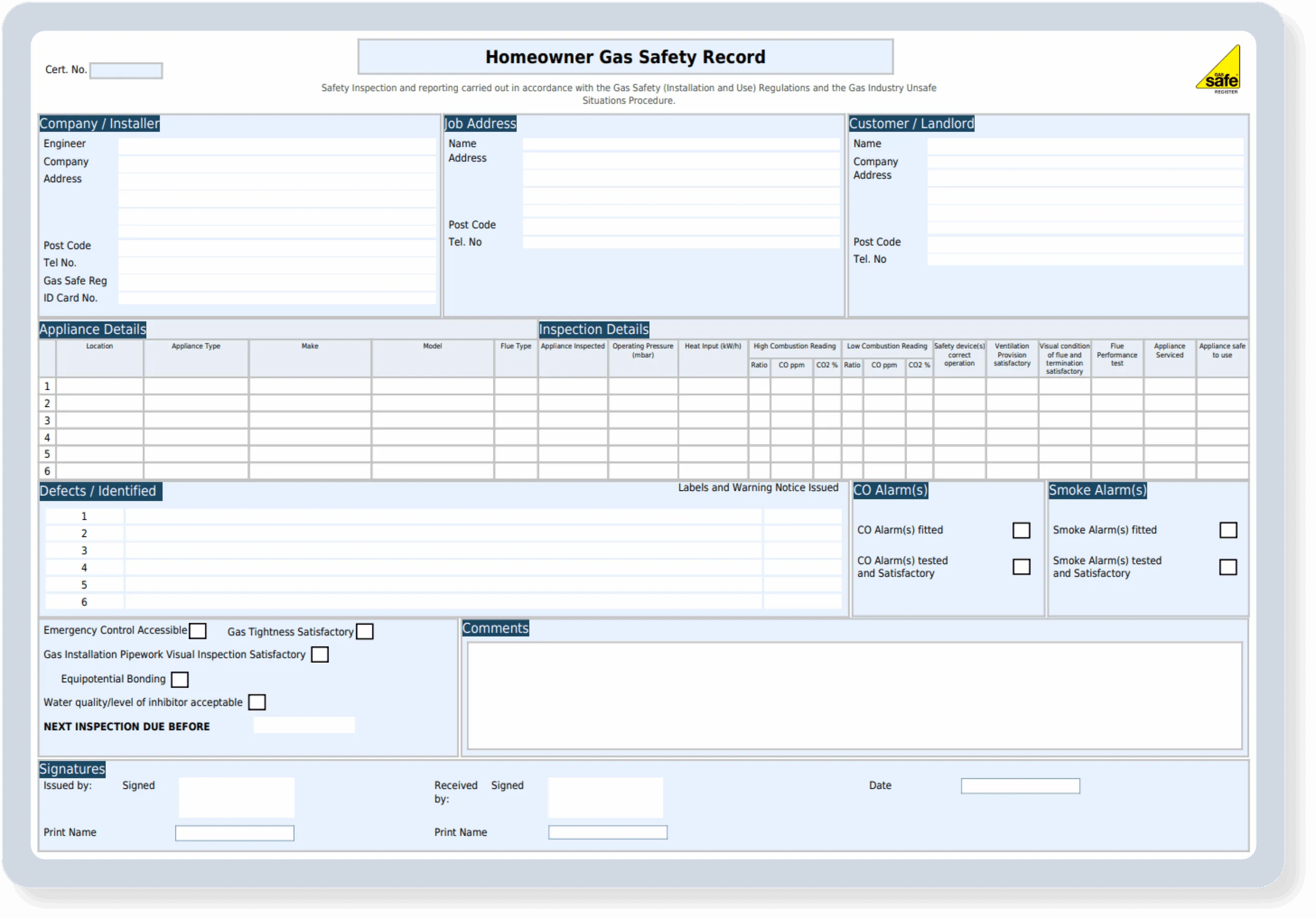Image resolution: width=1316 pixels, height=919 pixels.
Task: Tick Gas Tightness Satisfactory checkbox
Action: point(365,631)
